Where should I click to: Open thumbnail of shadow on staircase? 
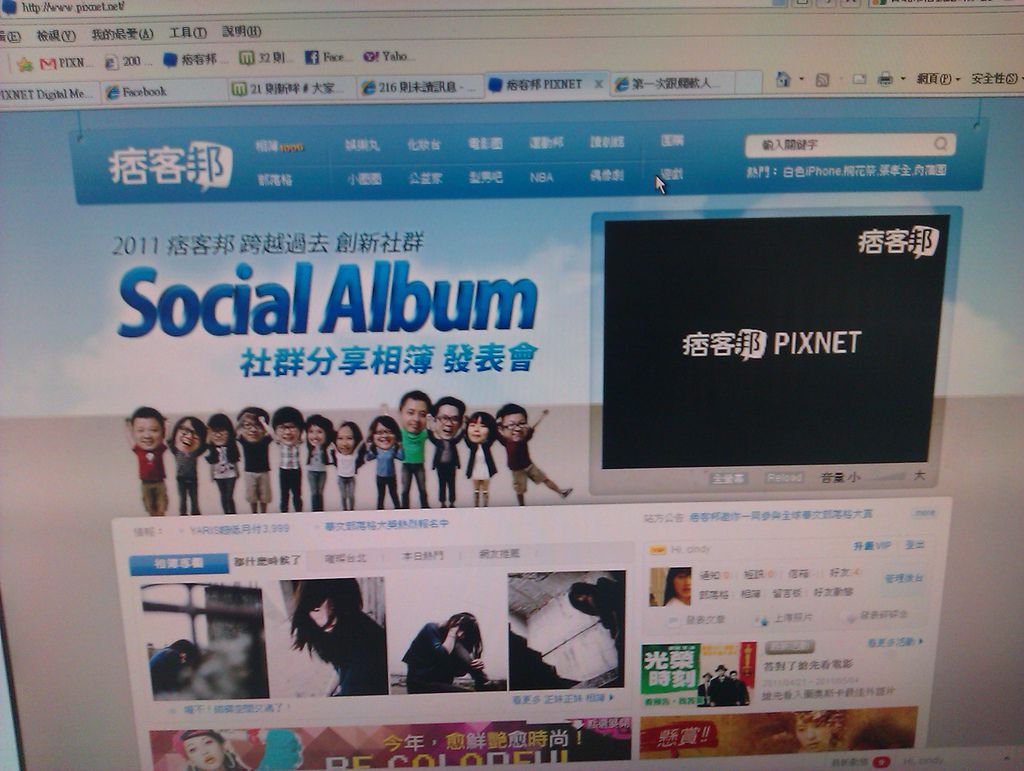[x=566, y=630]
